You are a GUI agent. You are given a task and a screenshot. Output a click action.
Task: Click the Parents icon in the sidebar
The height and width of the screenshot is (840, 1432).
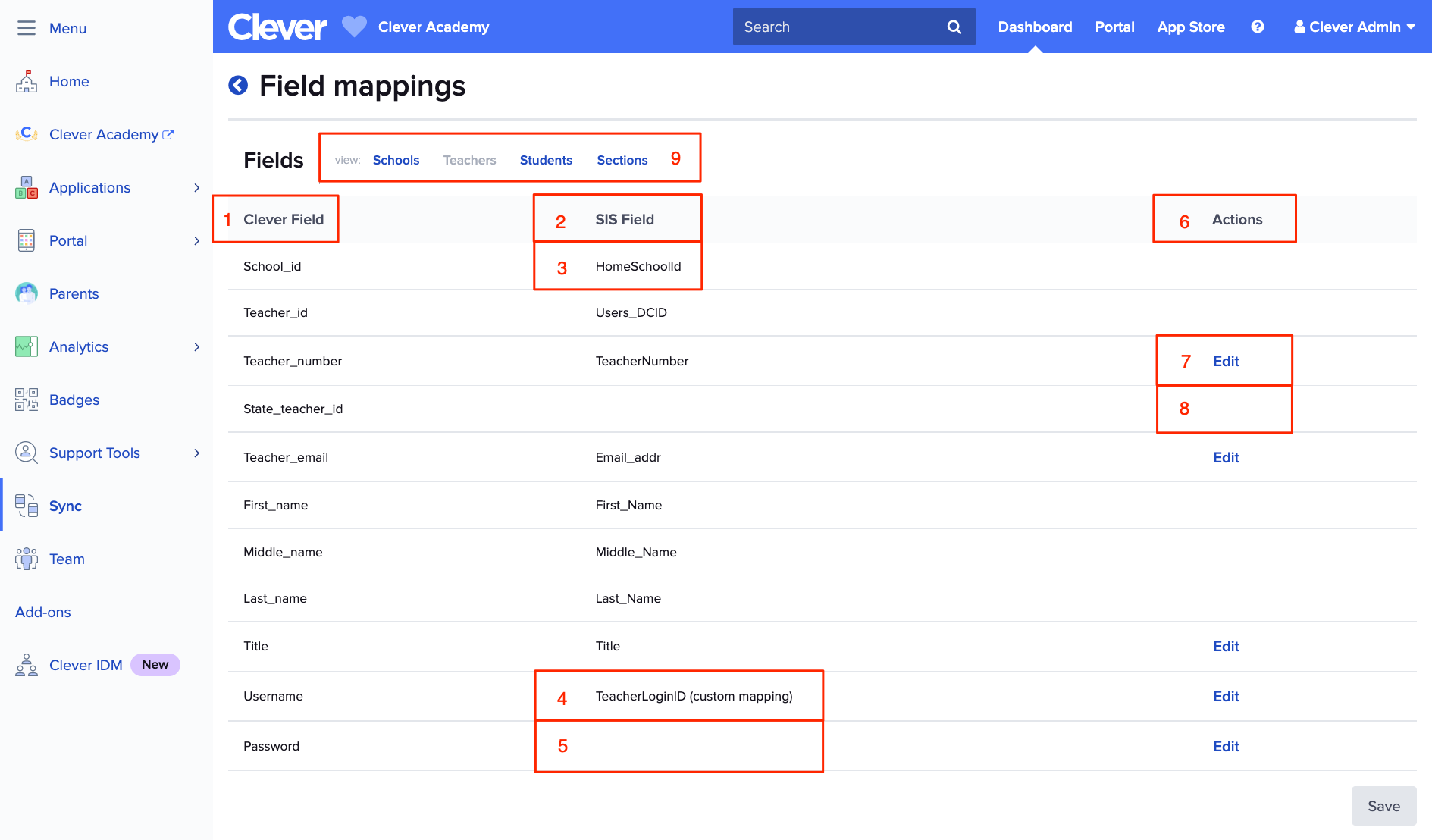[x=27, y=293]
